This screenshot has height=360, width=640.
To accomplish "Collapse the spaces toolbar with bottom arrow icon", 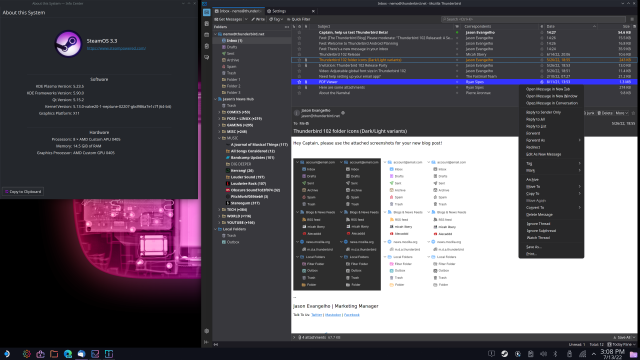I will click(207, 342).
